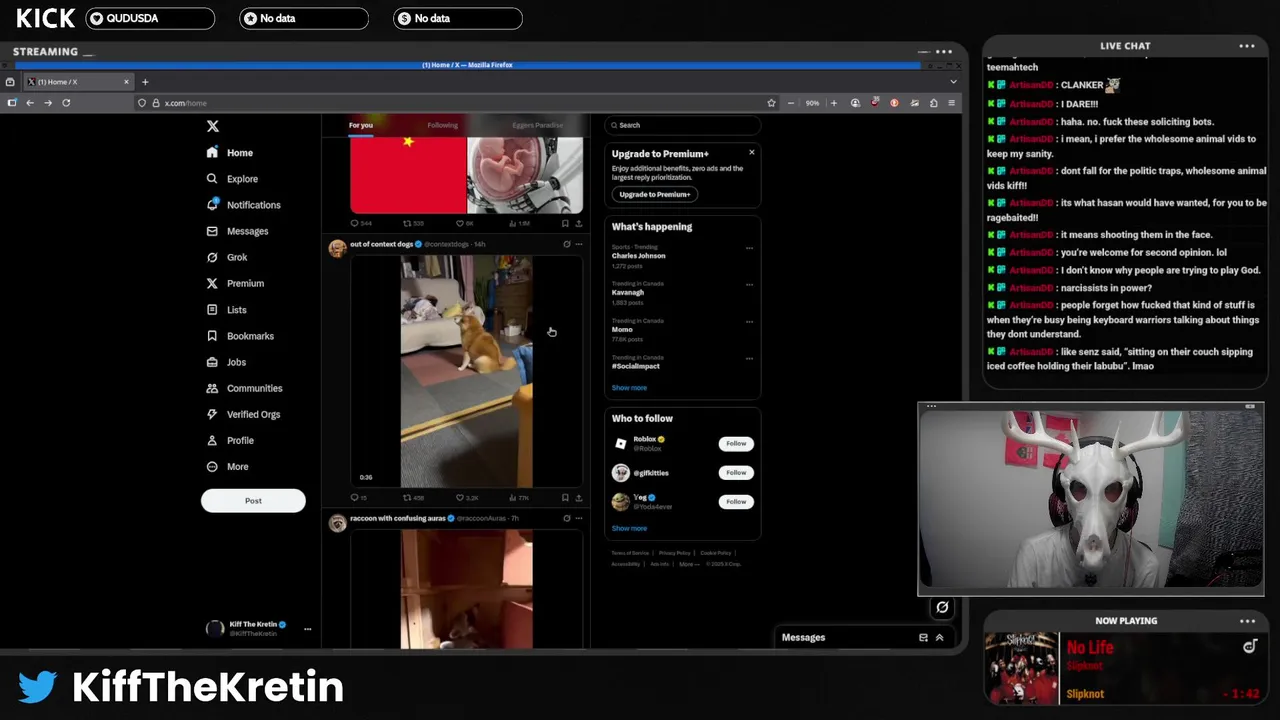Go back in Firefox
The height and width of the screenshot is (720, 1280).
(30, 103)
